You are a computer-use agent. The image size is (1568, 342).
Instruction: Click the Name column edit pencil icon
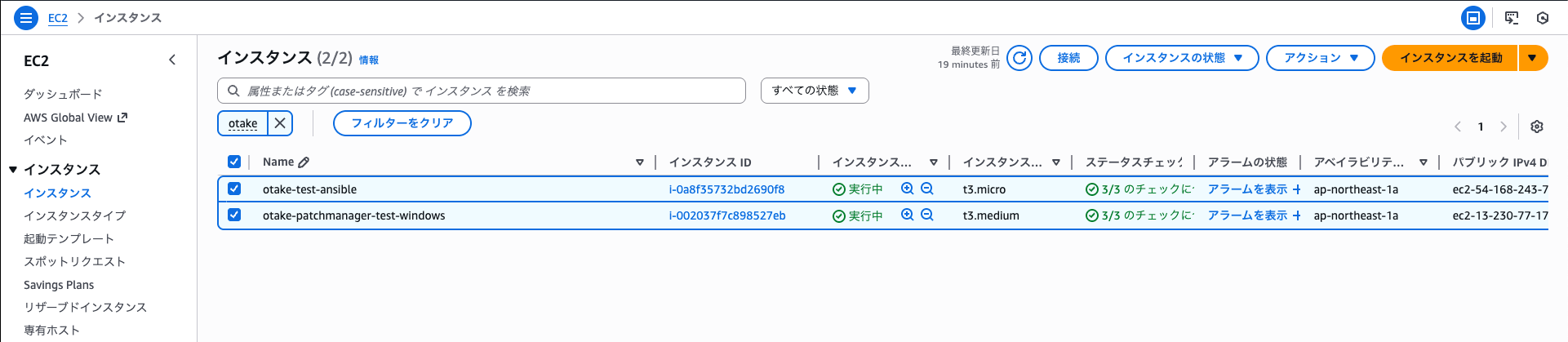(304, 162)
